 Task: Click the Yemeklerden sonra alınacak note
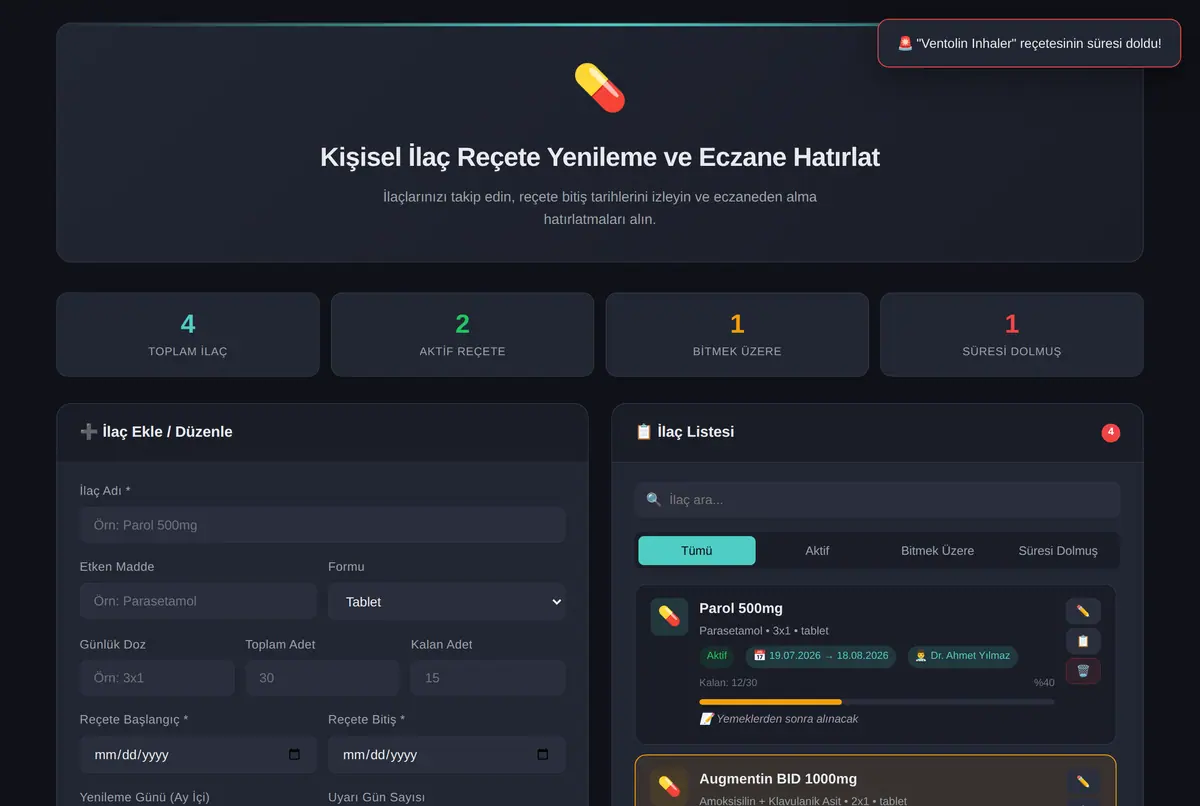click(x=779, y=719)
